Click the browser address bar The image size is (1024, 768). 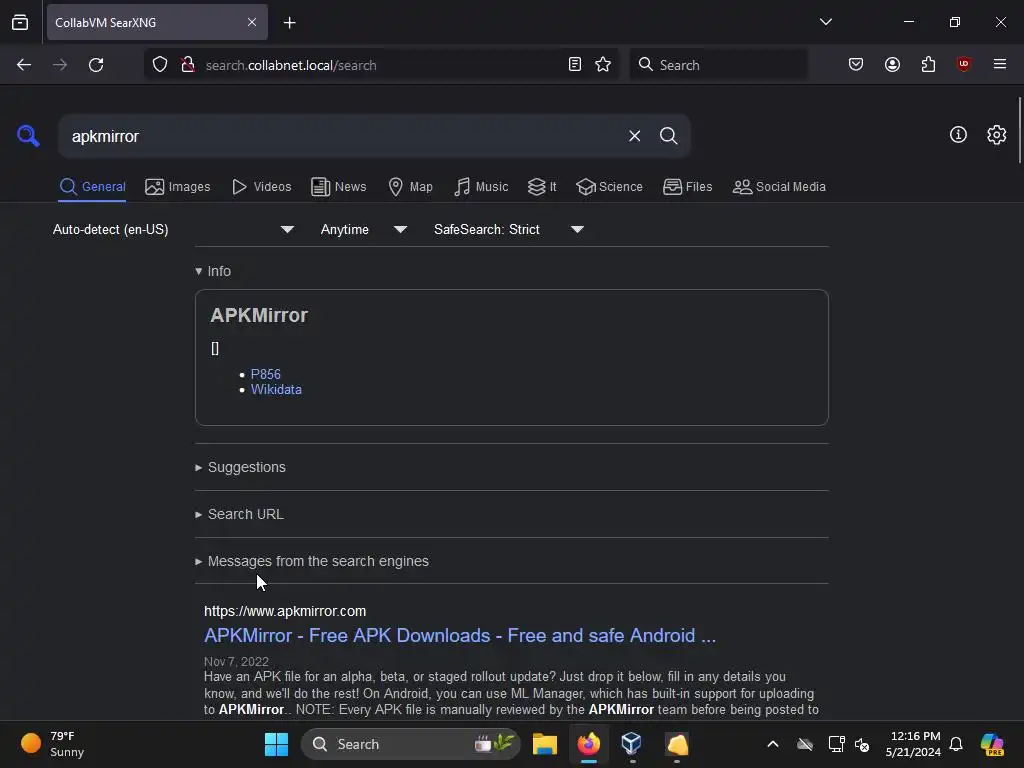coord(382,65)
